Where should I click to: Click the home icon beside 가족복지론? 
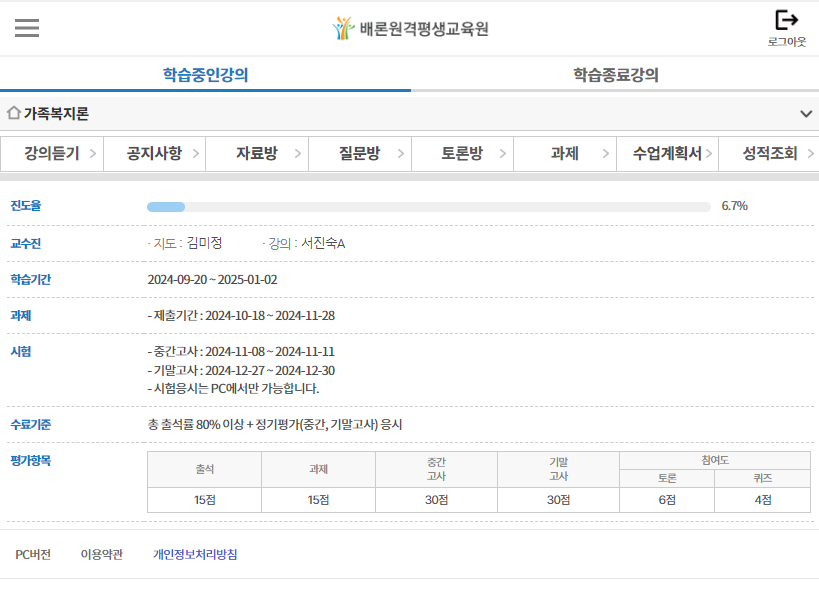[x=14, y=113]
